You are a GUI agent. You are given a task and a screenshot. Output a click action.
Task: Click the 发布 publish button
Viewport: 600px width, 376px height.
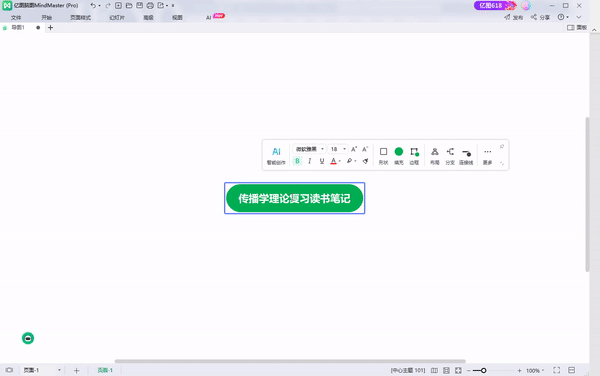(x=514, y=17)
